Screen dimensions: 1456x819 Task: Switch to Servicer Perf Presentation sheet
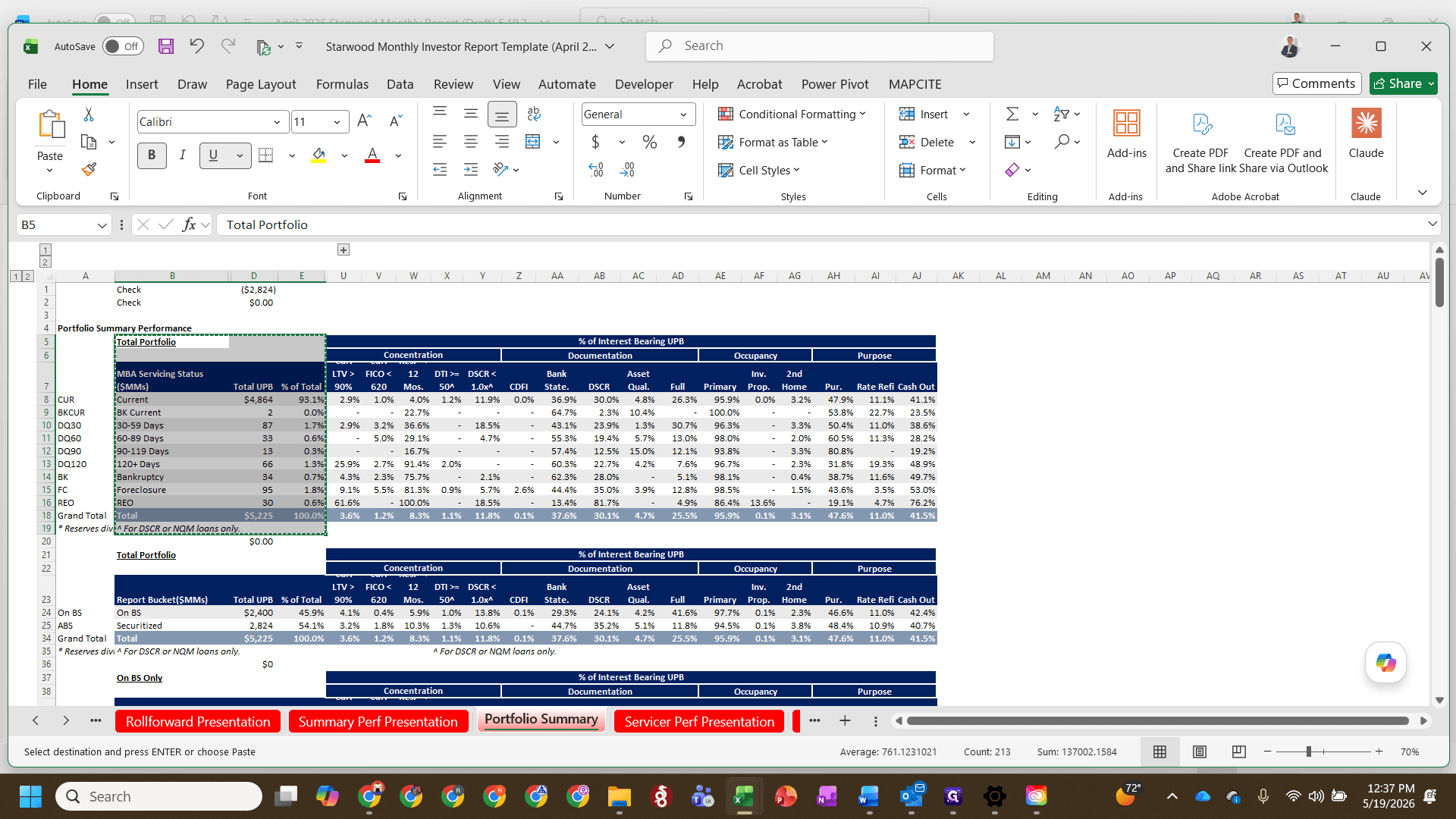tap(699, 721)
